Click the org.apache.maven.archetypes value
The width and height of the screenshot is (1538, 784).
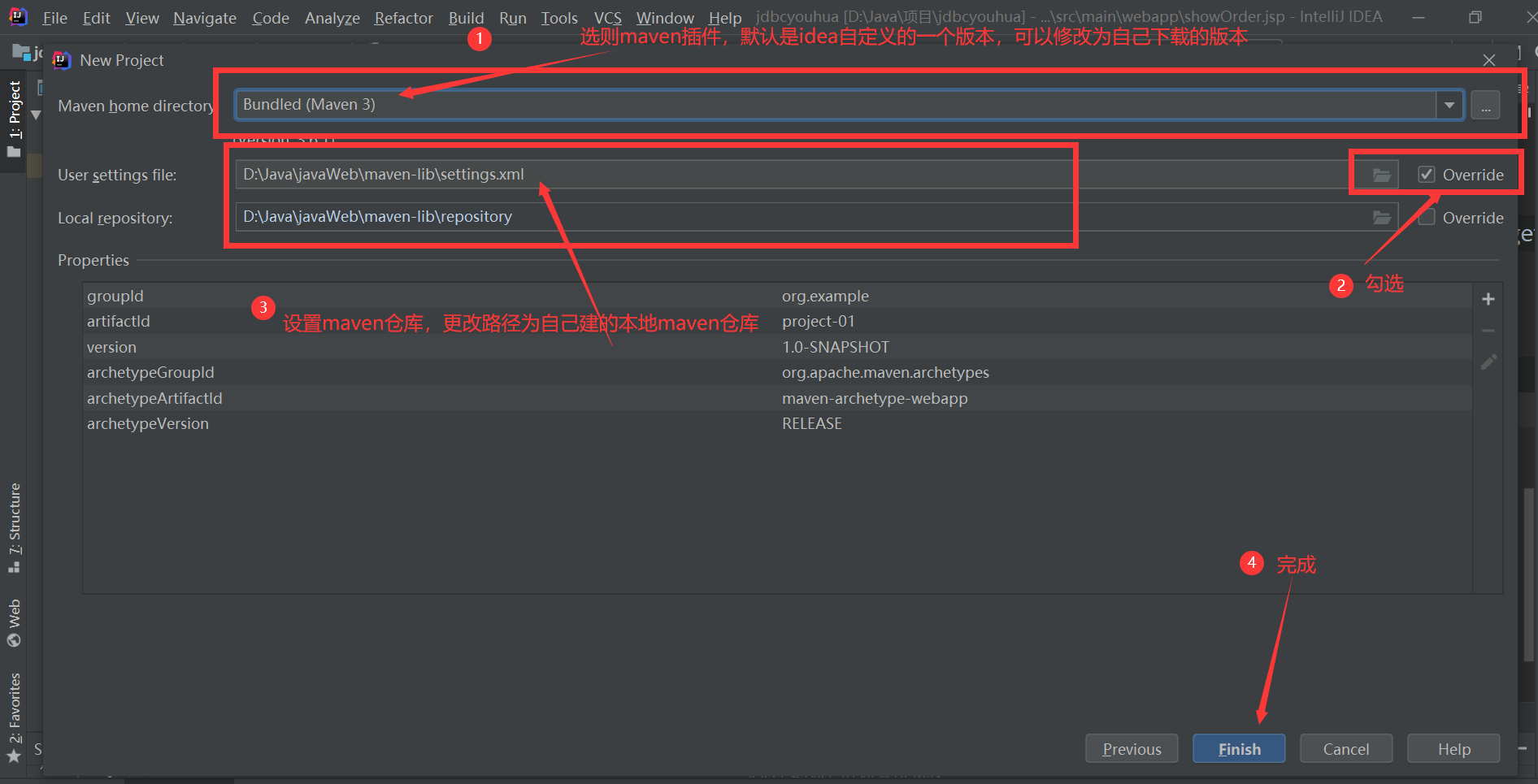pyautogui.click(x=885, y=372)
